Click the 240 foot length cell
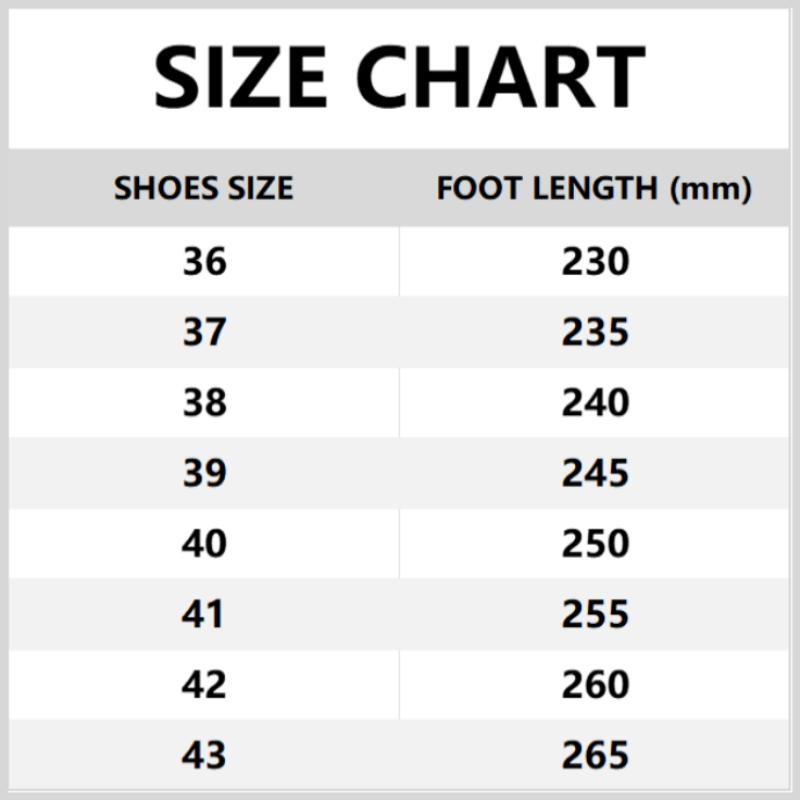800x800 pixels. click(x=595, y=403)
